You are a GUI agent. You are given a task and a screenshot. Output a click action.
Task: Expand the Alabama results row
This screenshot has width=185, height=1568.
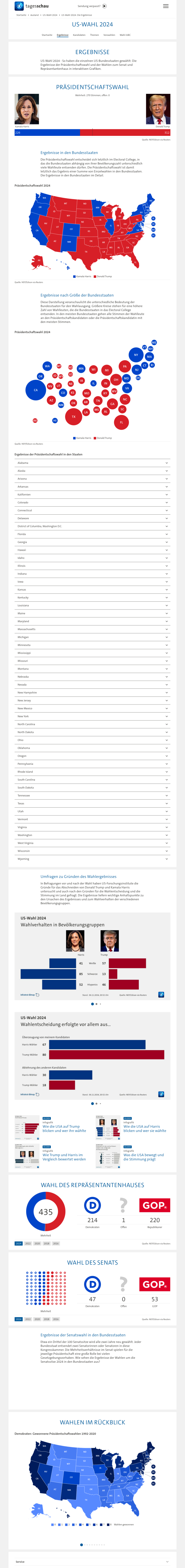[x=92, y=462]
